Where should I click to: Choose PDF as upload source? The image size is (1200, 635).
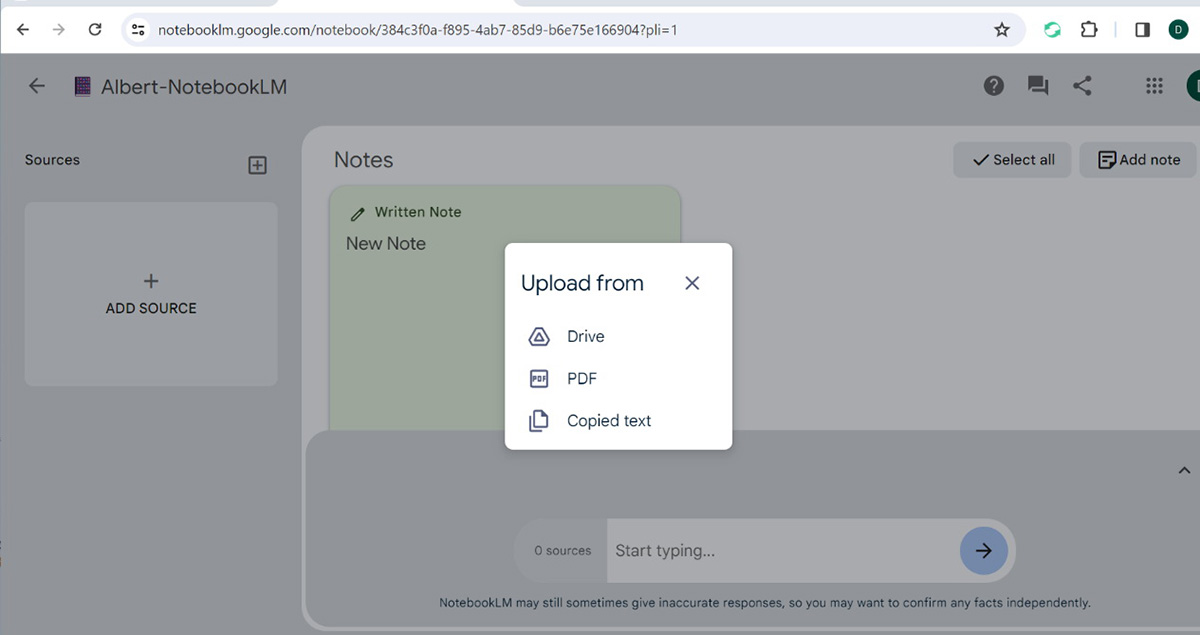tap(618, 379)
